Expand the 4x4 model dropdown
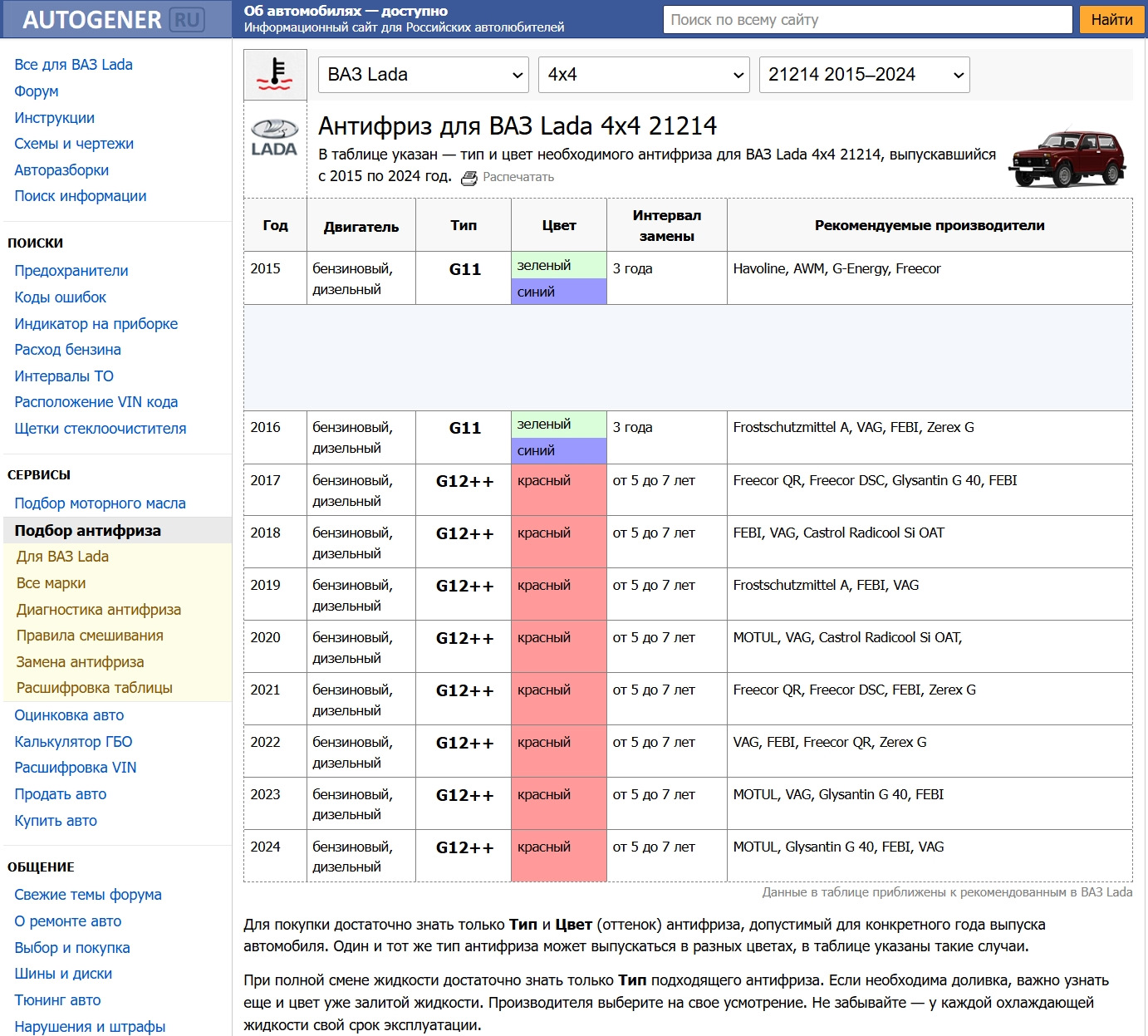Viewport: 1148px width, 1036px height. point(644,75)
